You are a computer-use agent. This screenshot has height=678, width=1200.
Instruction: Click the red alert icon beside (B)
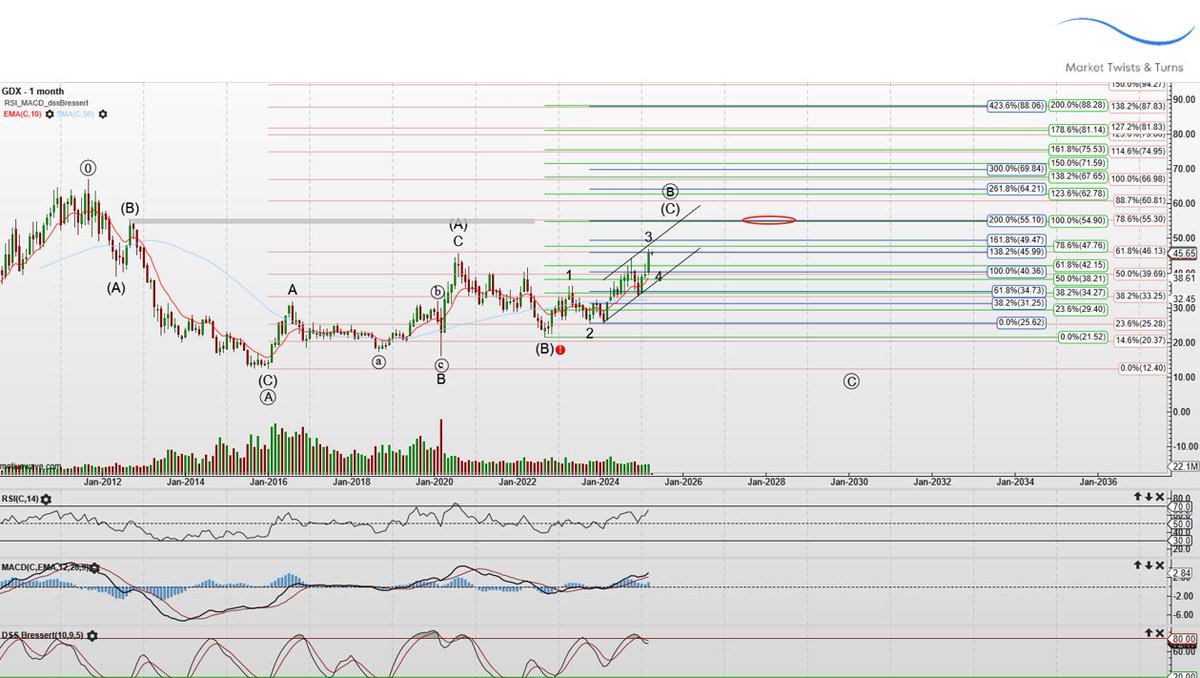point(560,350)
